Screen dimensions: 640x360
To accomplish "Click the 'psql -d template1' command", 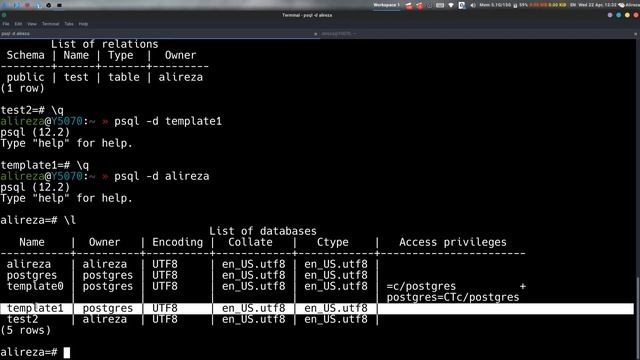I will coord(168,121).
